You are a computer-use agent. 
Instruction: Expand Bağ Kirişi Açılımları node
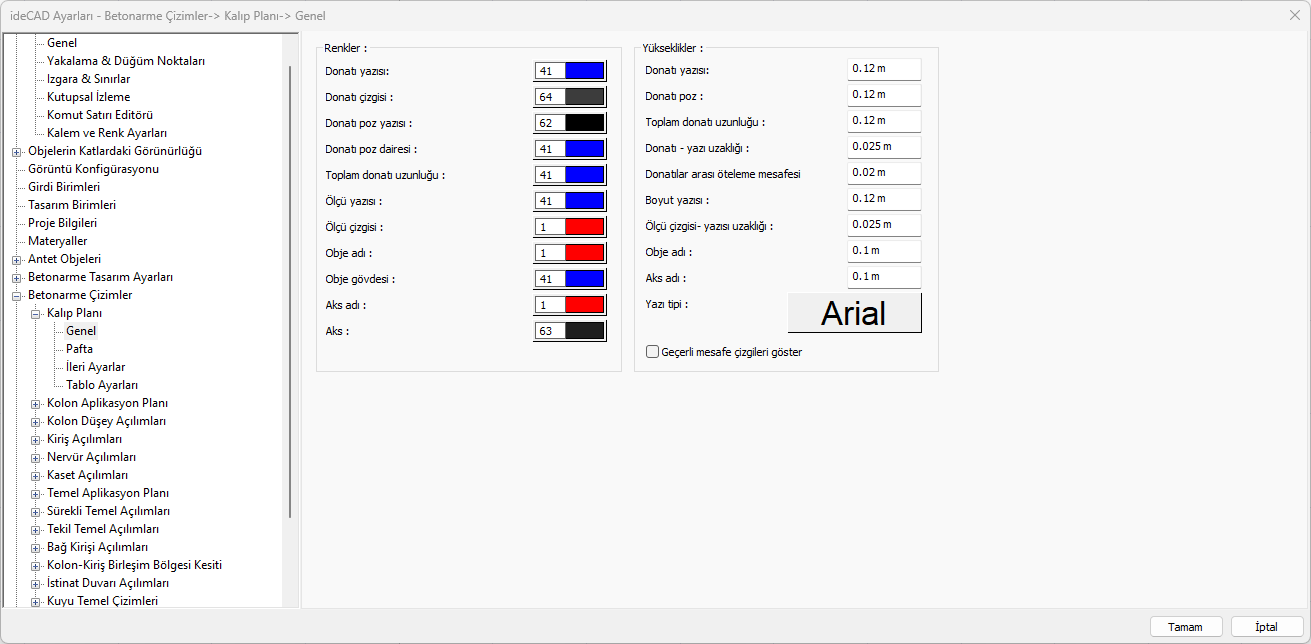36,548
